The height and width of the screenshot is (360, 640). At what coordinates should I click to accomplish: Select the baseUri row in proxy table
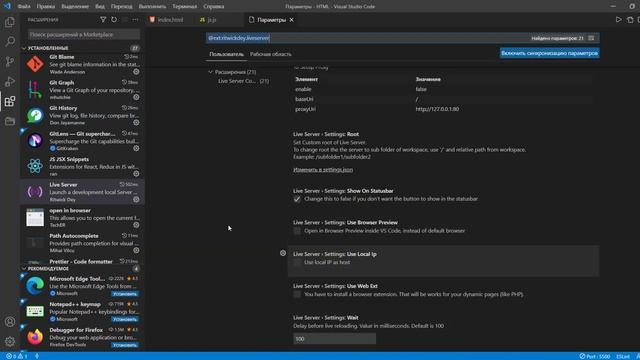[x=443, y=99]
